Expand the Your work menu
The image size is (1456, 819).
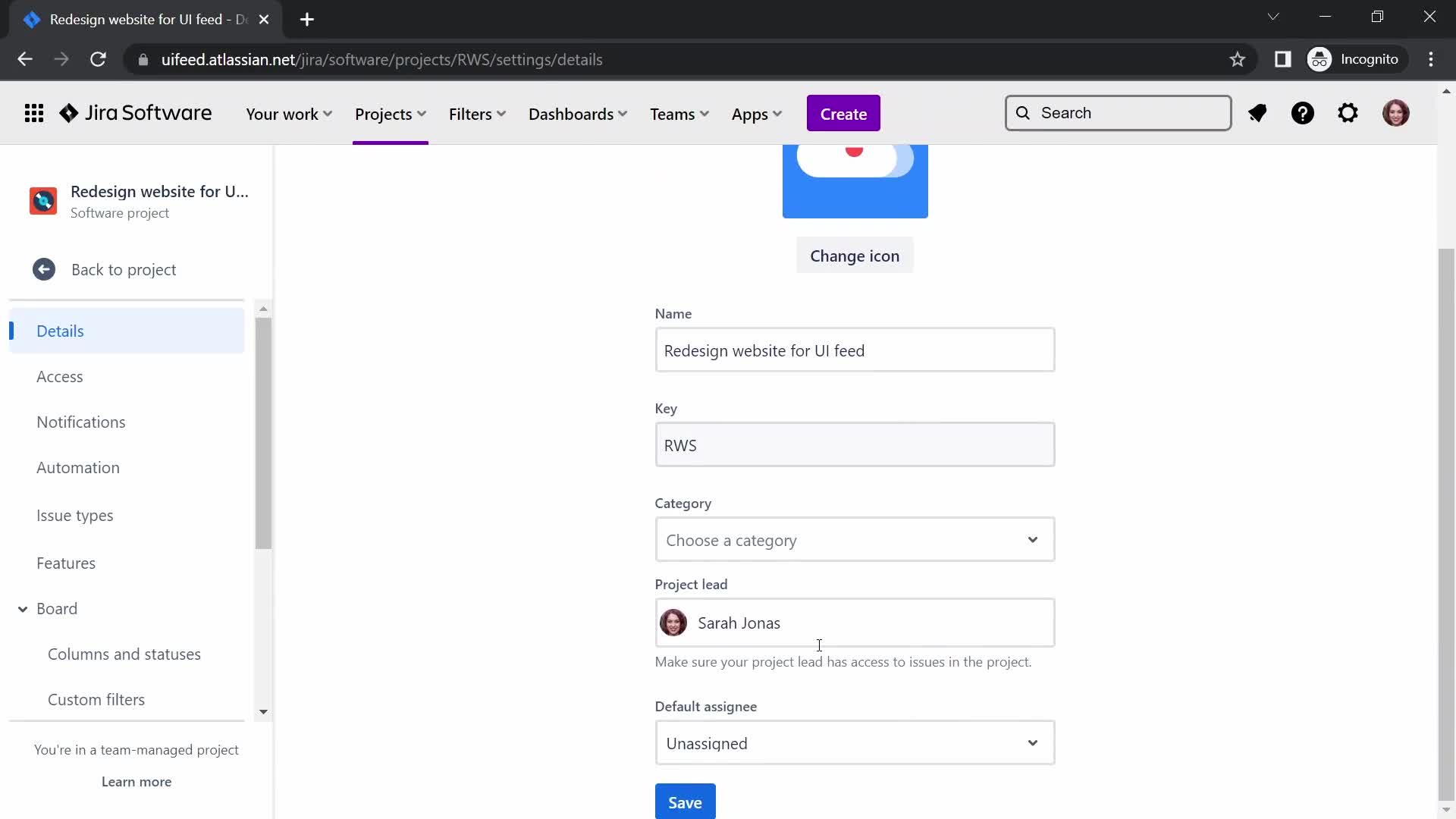[x=289, y=113]
